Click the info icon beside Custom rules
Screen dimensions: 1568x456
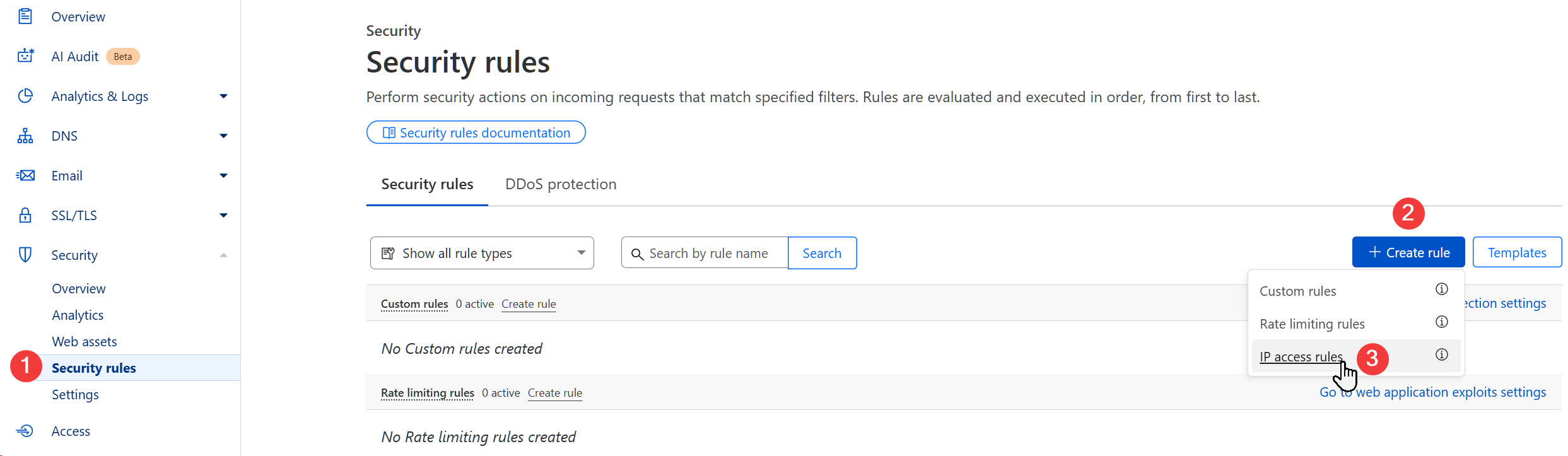1441,289
